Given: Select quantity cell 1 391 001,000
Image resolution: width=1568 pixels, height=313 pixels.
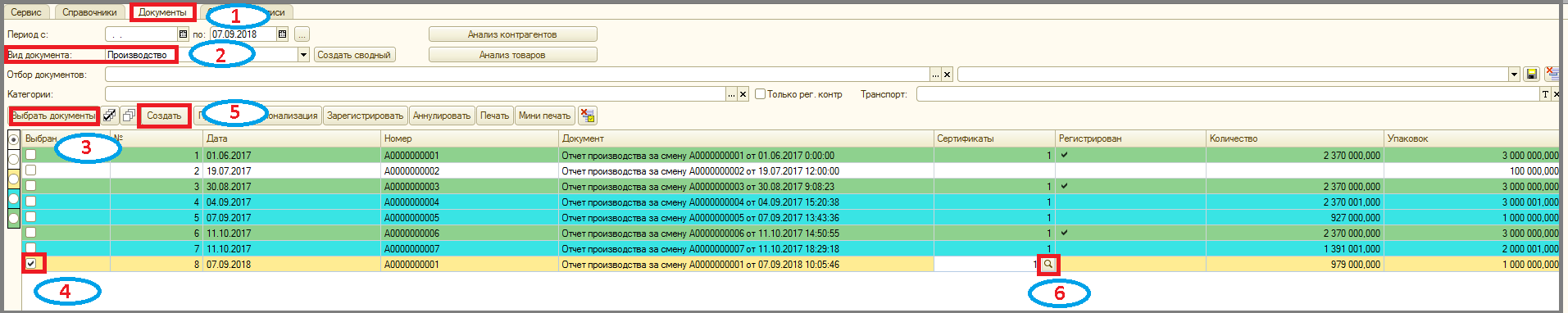Looking at the screenshot, I should pos(1295,248).
